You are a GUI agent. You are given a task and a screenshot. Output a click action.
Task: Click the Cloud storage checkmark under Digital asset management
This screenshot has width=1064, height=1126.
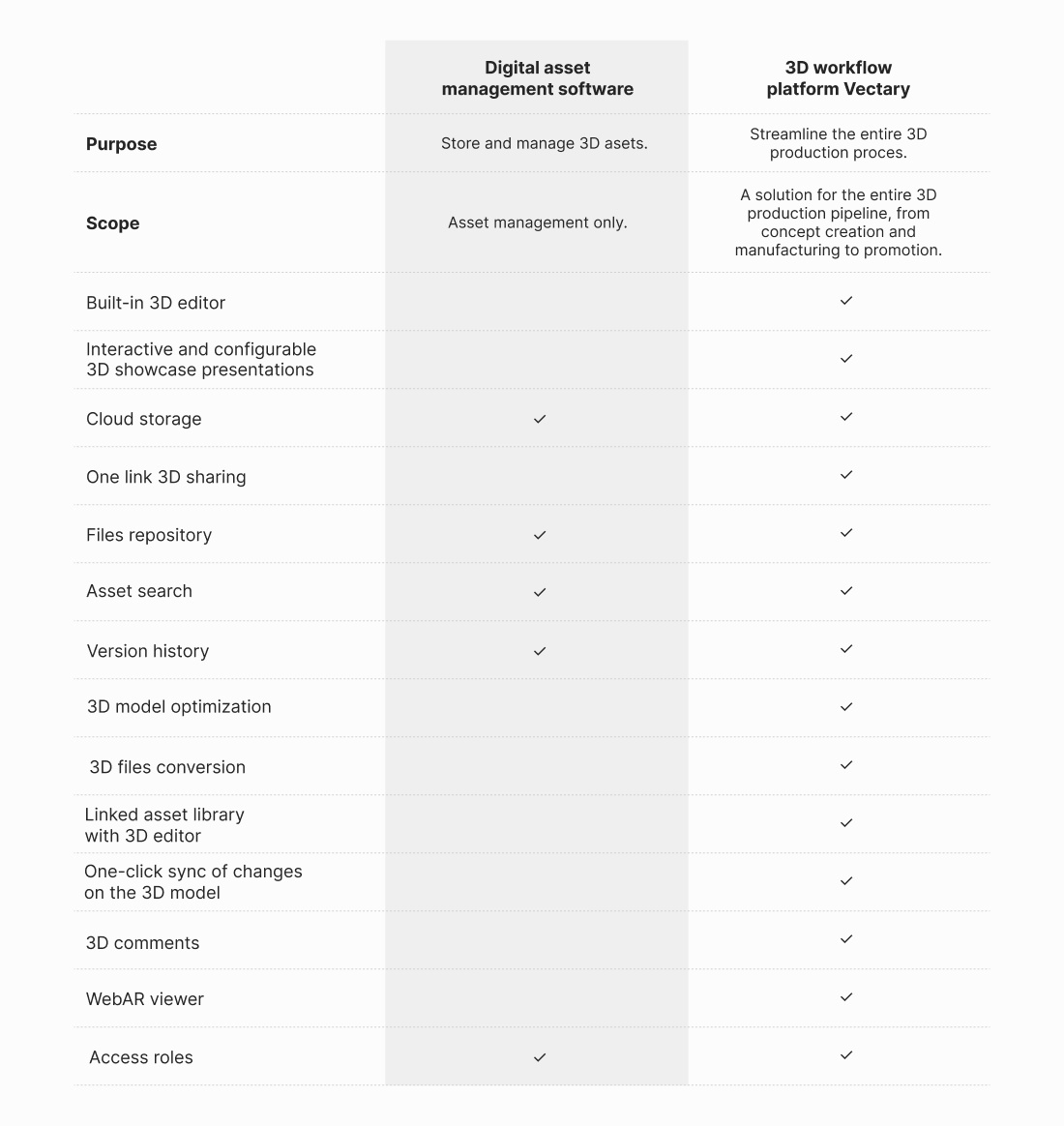click(x=540, y=419)
